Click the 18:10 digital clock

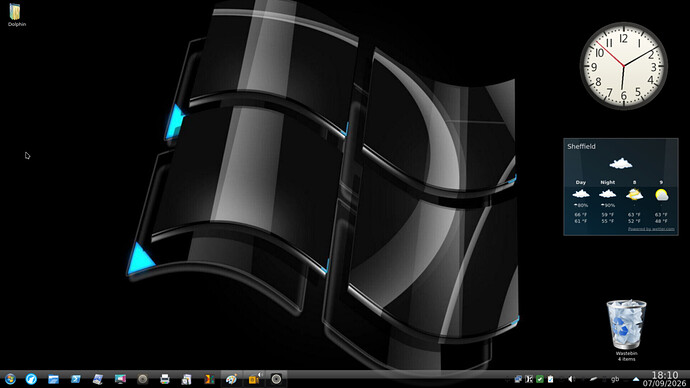[664, 375]
